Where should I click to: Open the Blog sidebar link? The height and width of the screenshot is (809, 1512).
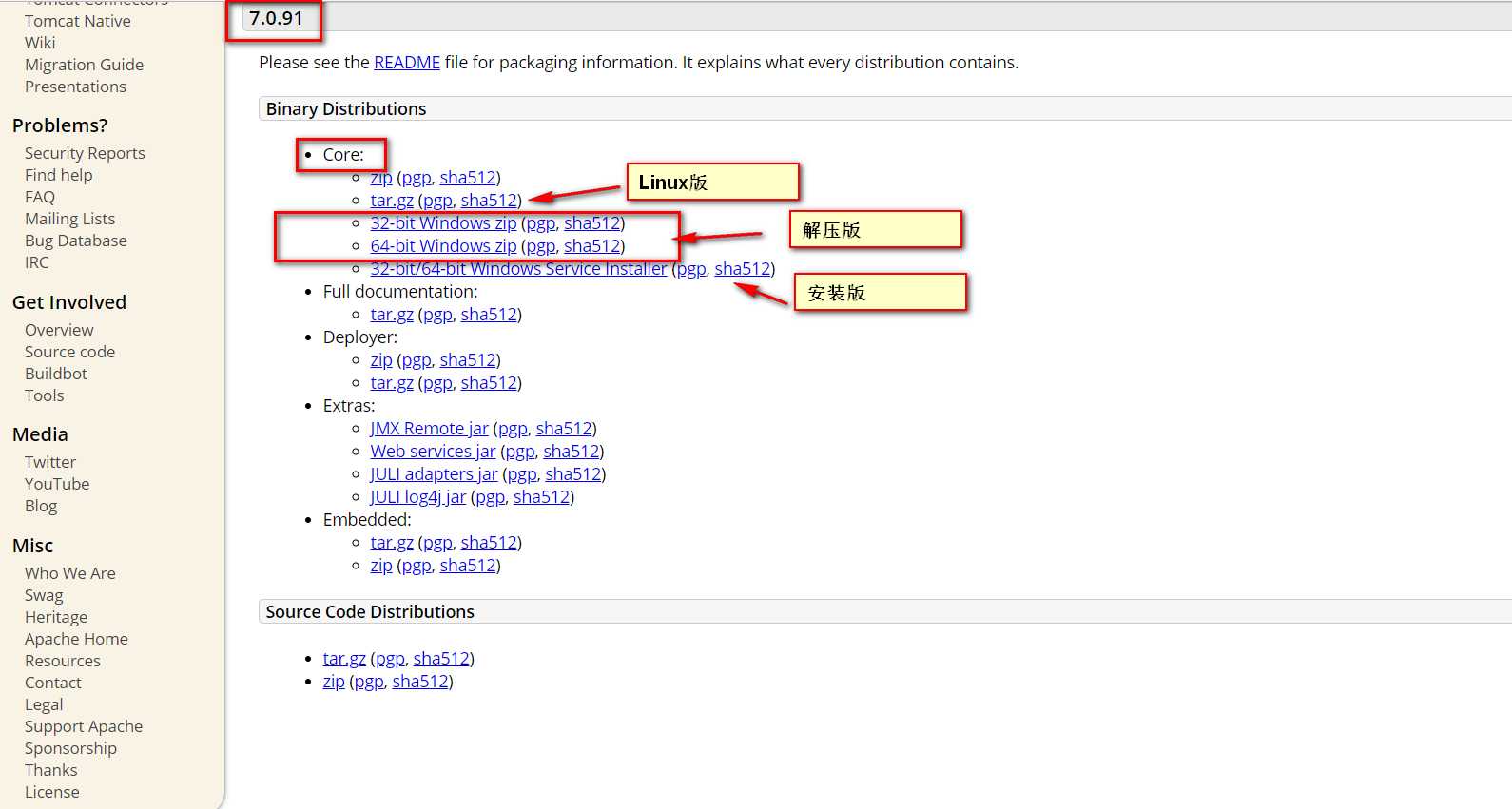tap(41, 506)
